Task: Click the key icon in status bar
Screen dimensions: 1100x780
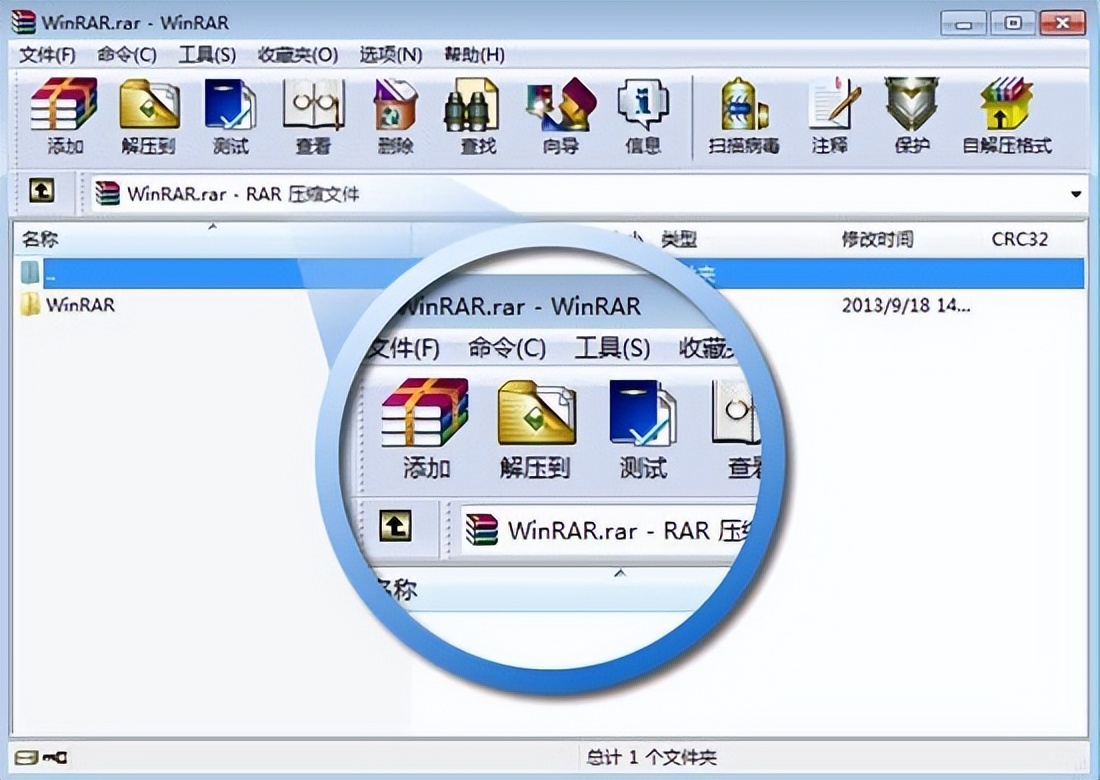Action: click(x=55, y=758)
